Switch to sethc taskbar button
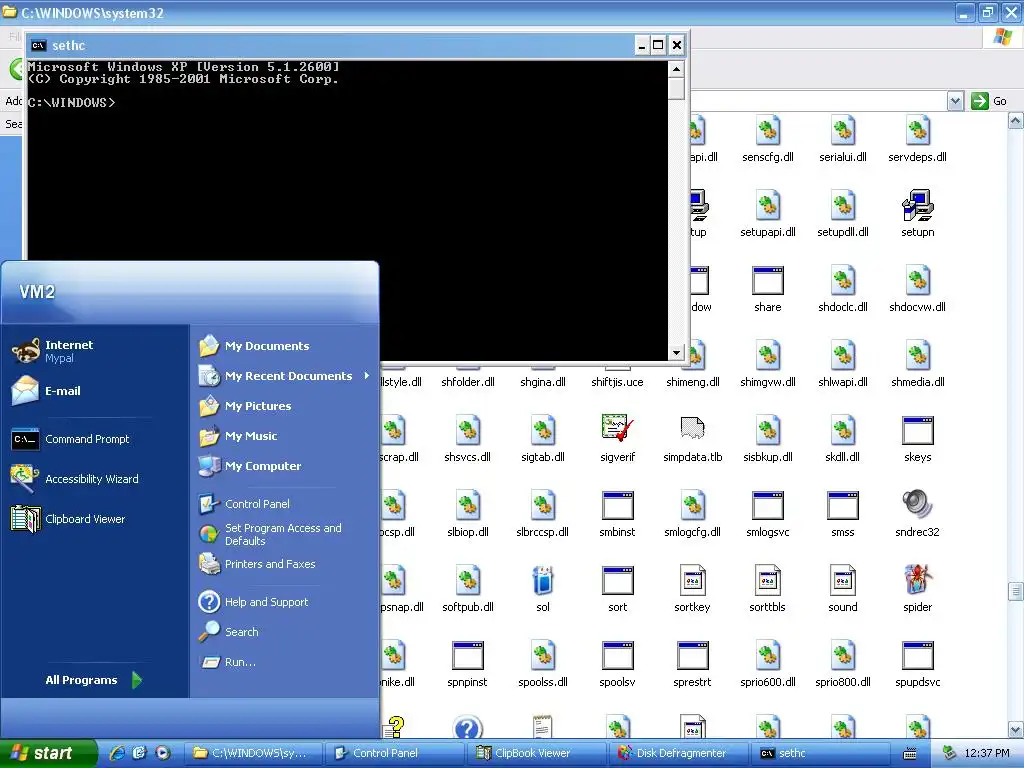The height and width of the screenshot is (768, 1024). (820, 753)
